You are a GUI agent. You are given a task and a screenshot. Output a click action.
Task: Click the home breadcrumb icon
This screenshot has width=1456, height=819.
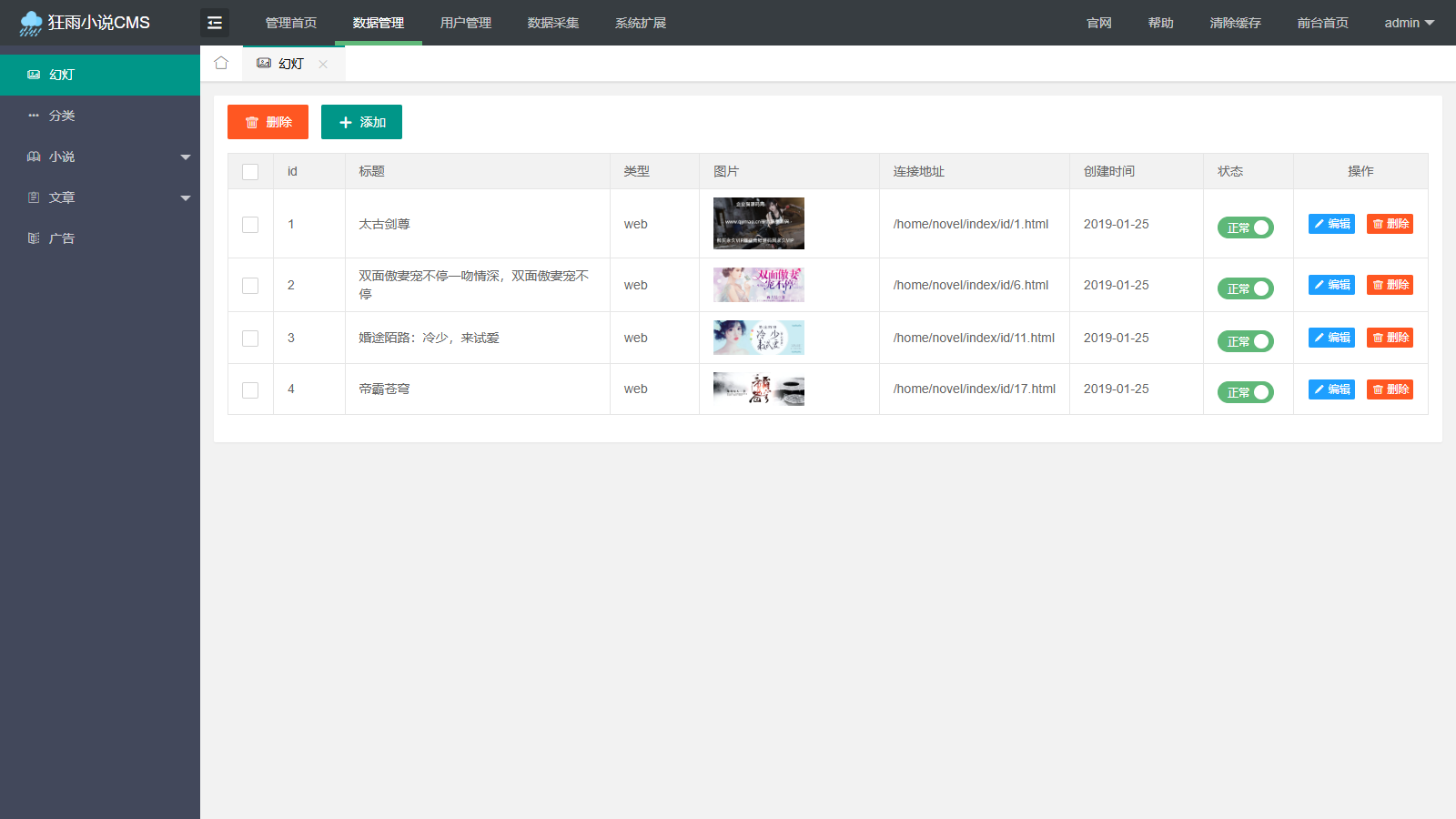pyautogui.click(x=221, y=63)
